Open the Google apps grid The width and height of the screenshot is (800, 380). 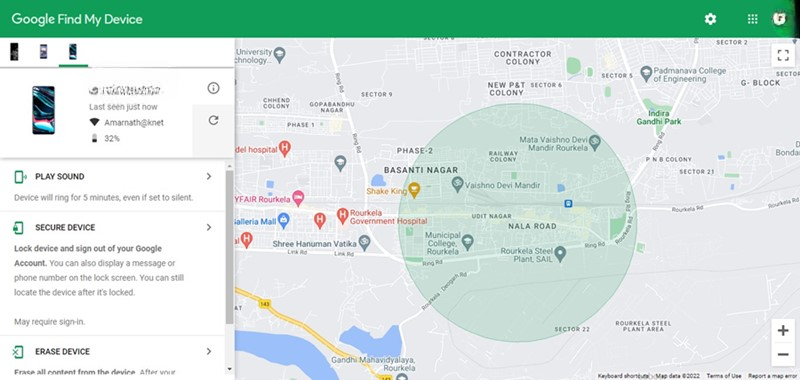(752, 19)
